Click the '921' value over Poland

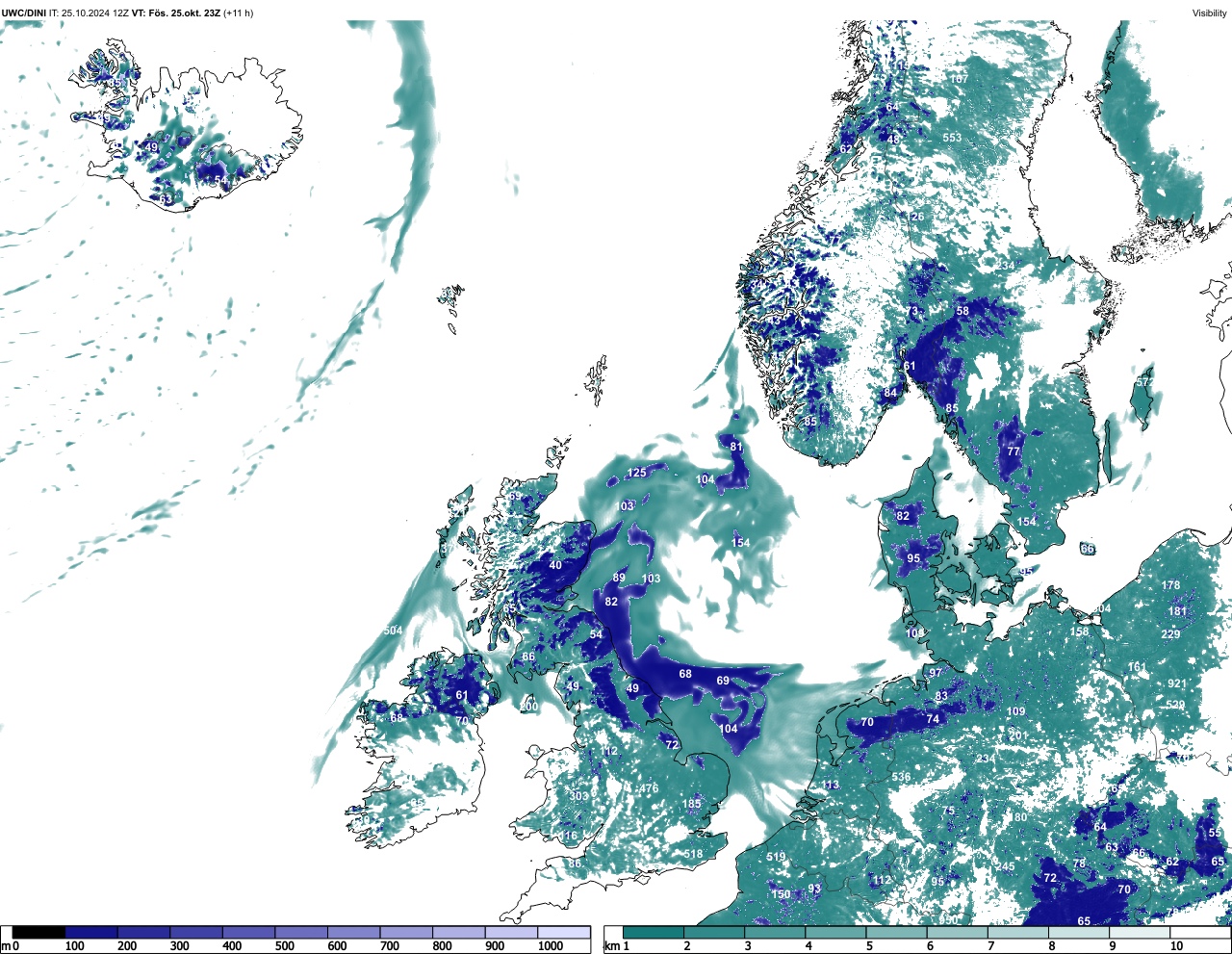coord(1177,683)
